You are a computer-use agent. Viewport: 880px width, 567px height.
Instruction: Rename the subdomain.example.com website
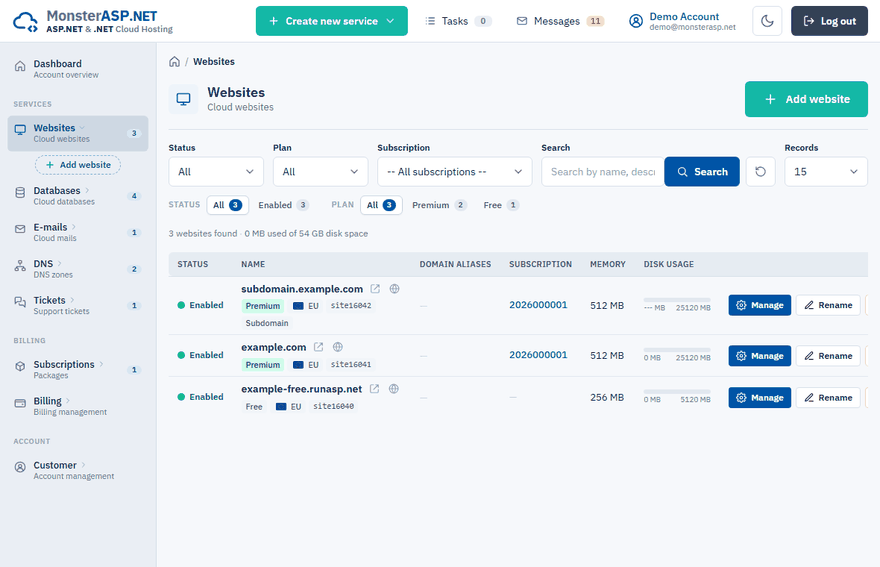coord(828,305)
